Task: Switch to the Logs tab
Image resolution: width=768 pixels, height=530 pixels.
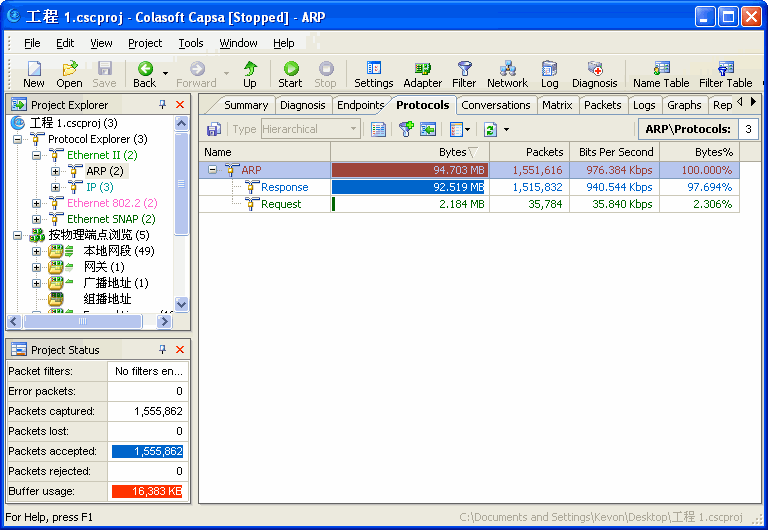Action: click(x=644, y=105)
